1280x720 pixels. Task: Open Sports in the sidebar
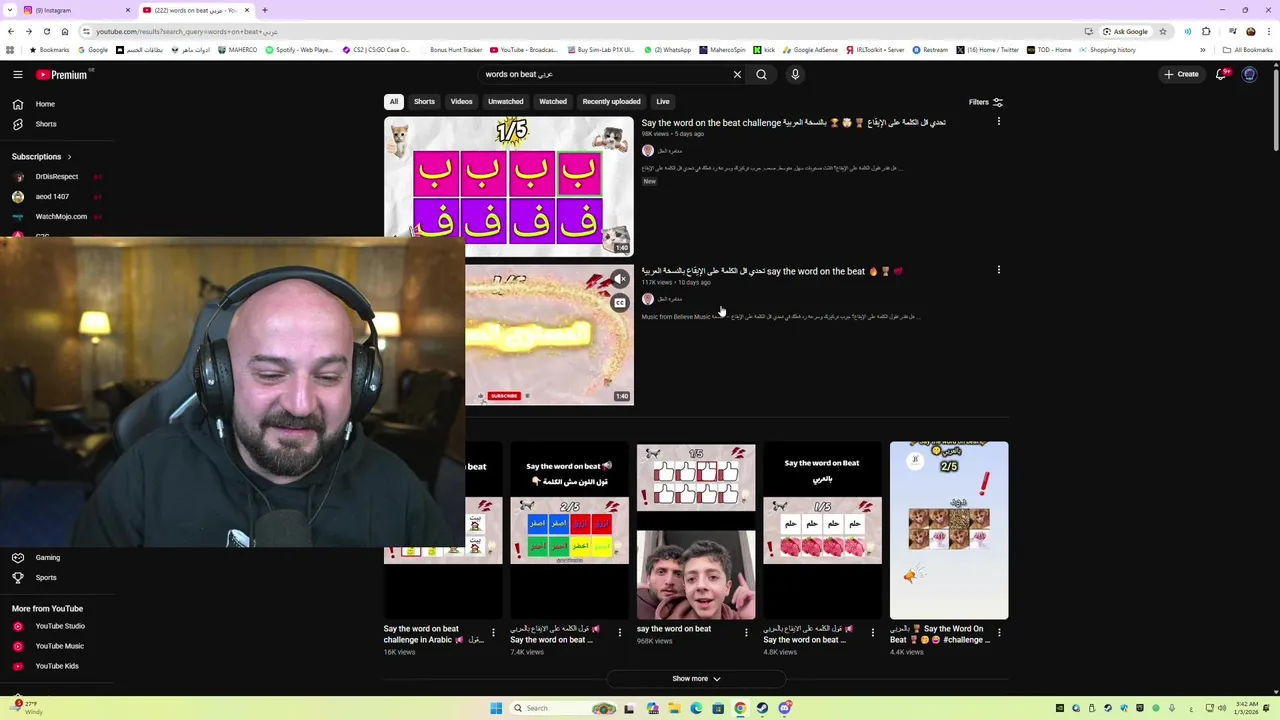pos(46,577)
